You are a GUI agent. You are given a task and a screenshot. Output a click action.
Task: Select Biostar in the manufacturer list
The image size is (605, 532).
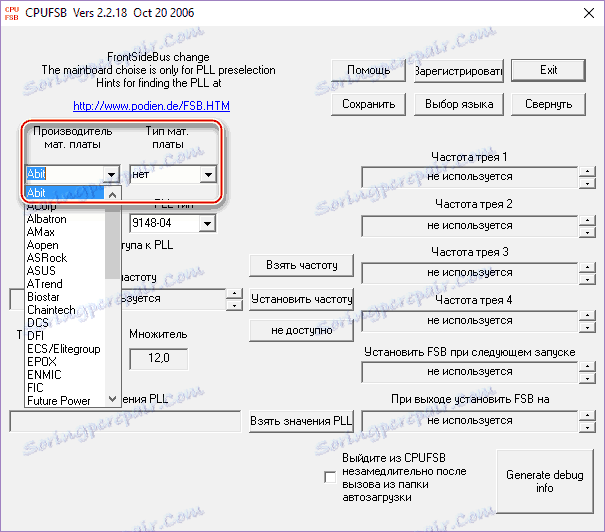[65, 297]
